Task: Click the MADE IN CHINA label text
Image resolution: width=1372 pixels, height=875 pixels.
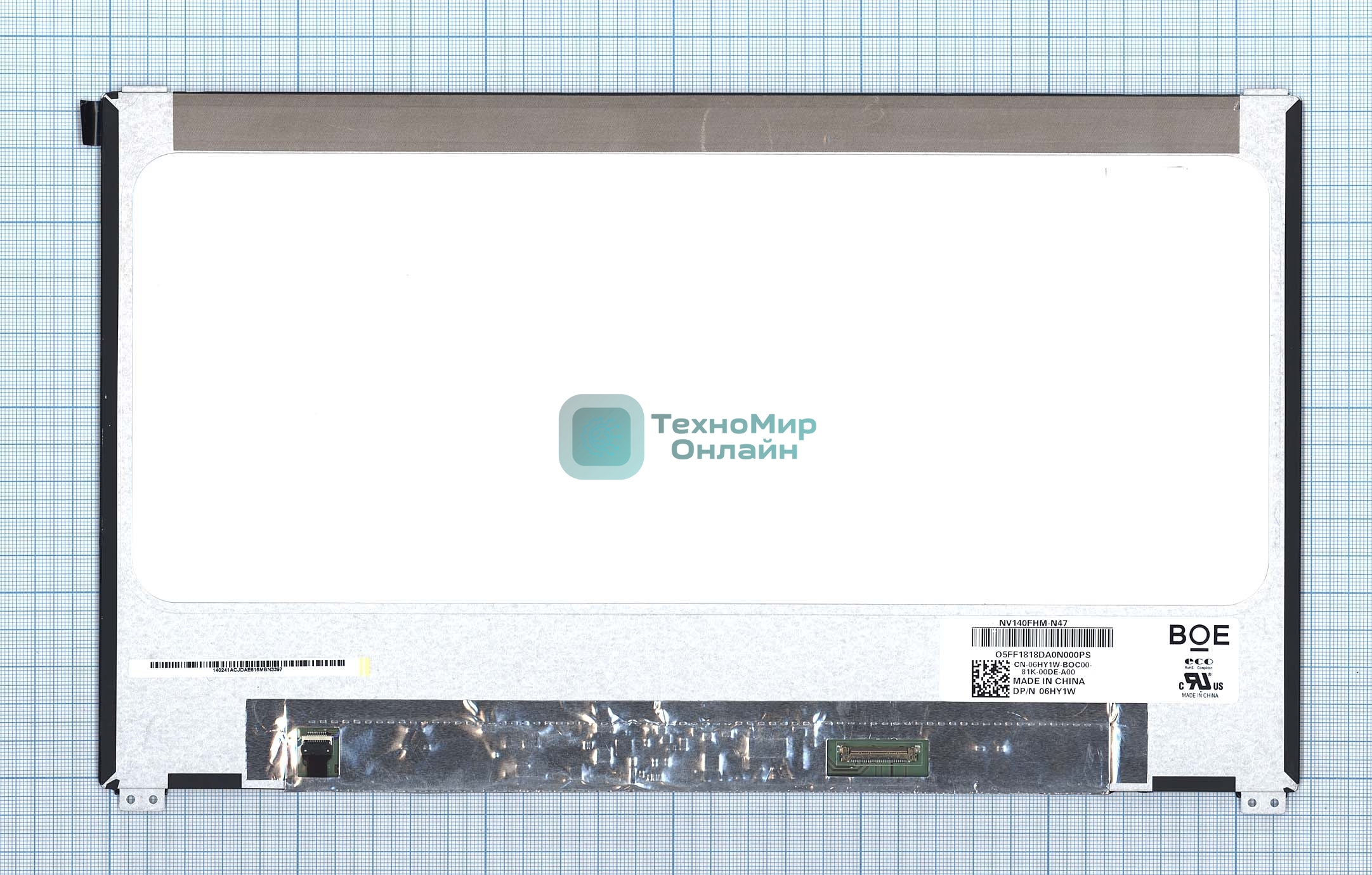Action: [x=1049, y=681]
